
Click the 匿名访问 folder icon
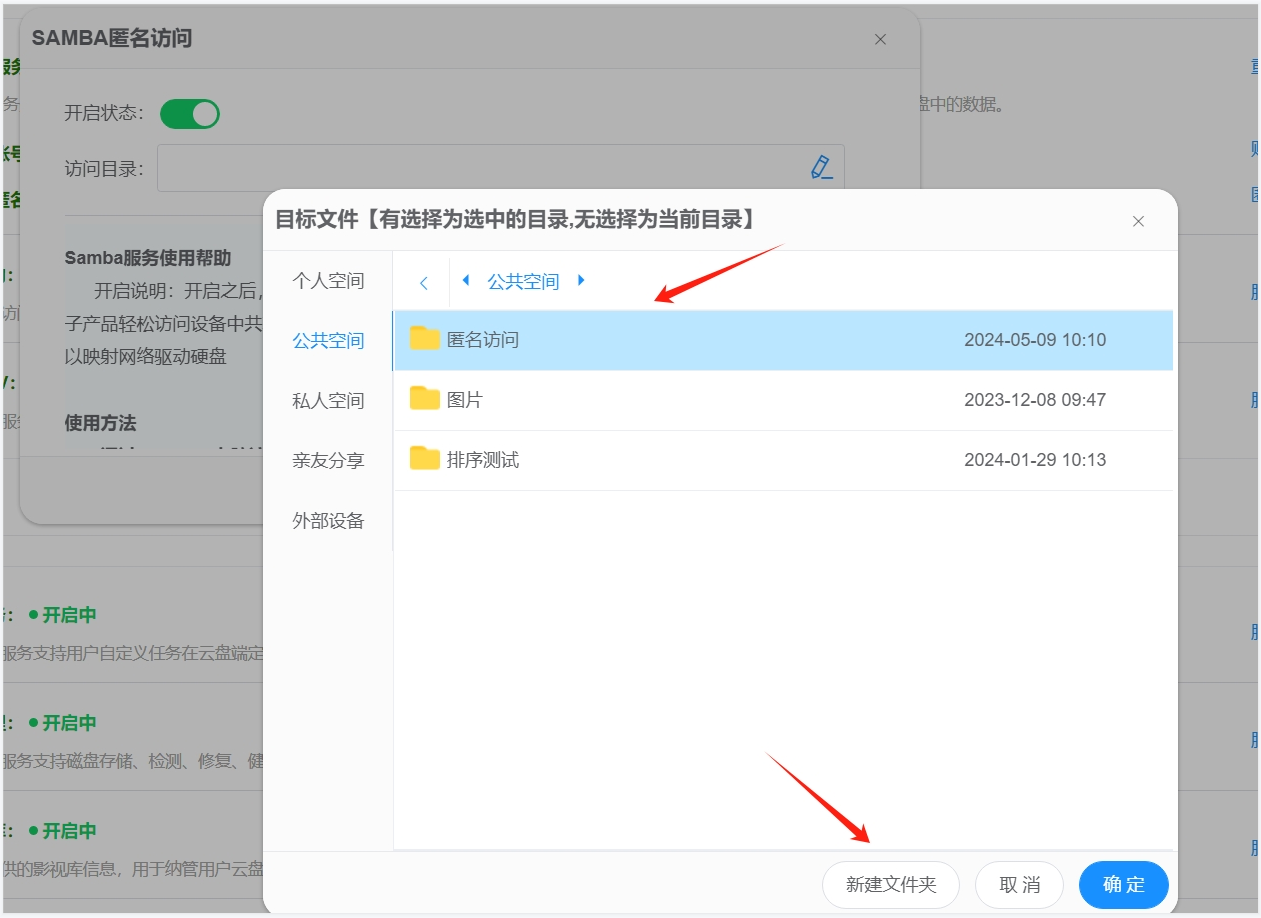coord(425,339)
